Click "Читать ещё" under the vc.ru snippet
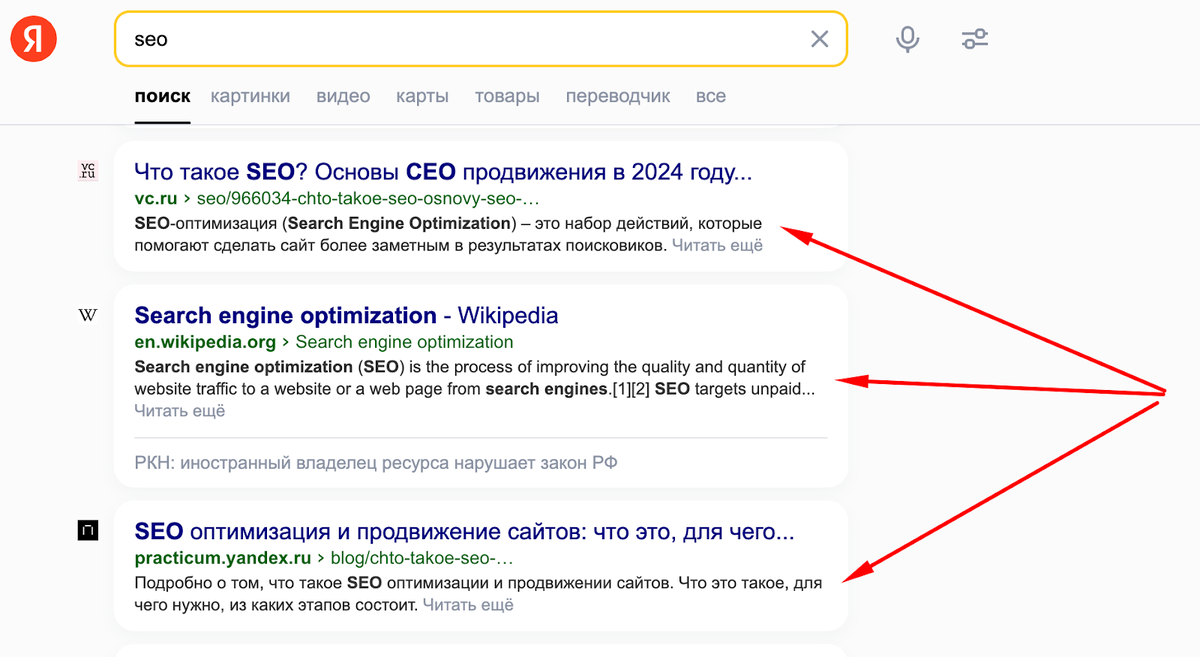 [717, 245]
